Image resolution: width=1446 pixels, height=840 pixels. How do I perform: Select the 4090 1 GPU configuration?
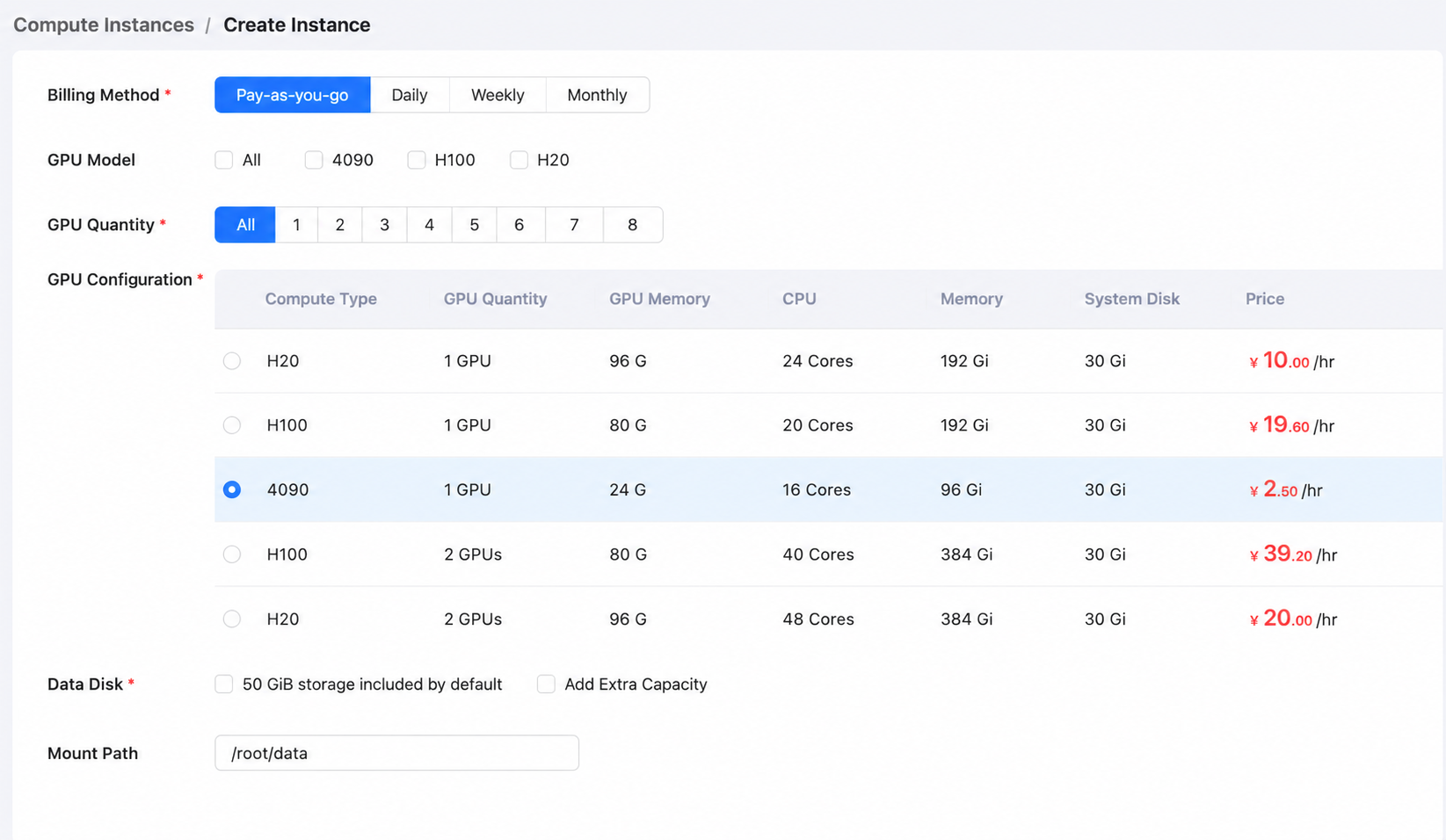[232, 489]
